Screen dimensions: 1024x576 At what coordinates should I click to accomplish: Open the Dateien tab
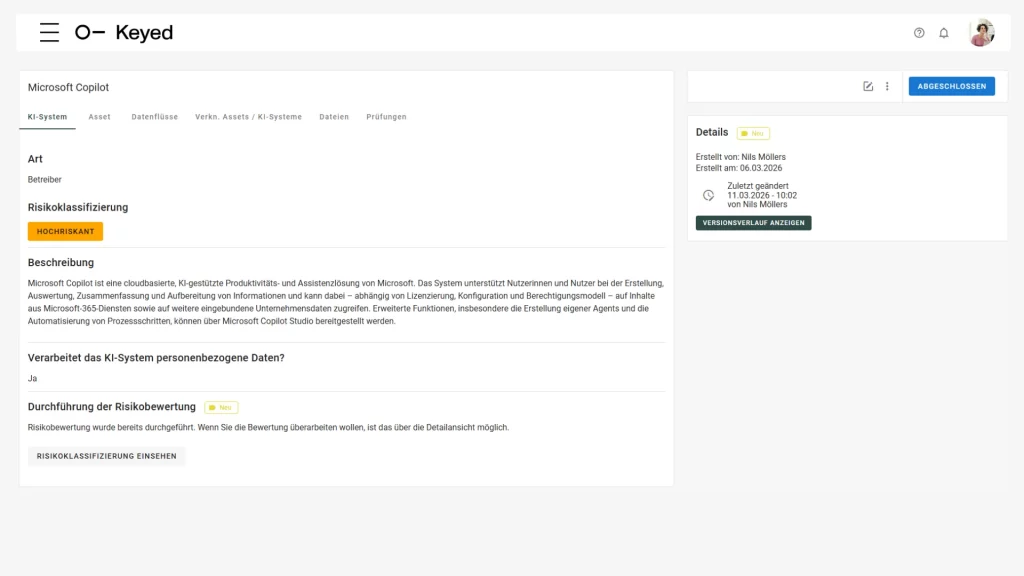334,116
